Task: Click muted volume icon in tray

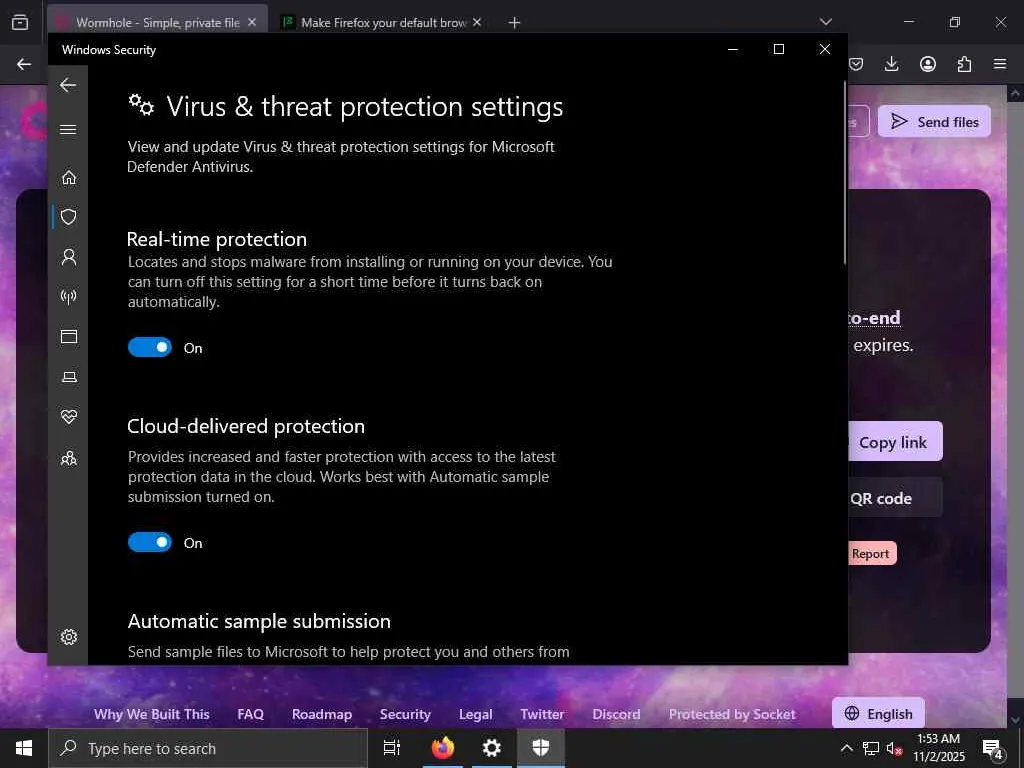Action: click(894, 748)
